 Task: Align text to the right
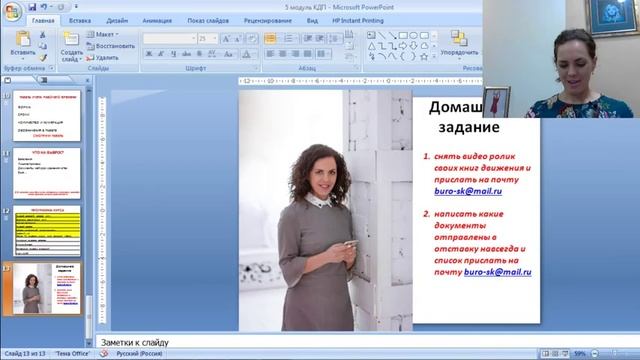295,54
